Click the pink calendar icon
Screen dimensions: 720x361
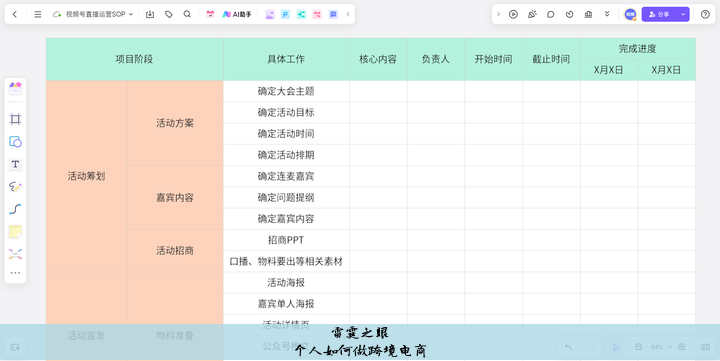point(210,14)
